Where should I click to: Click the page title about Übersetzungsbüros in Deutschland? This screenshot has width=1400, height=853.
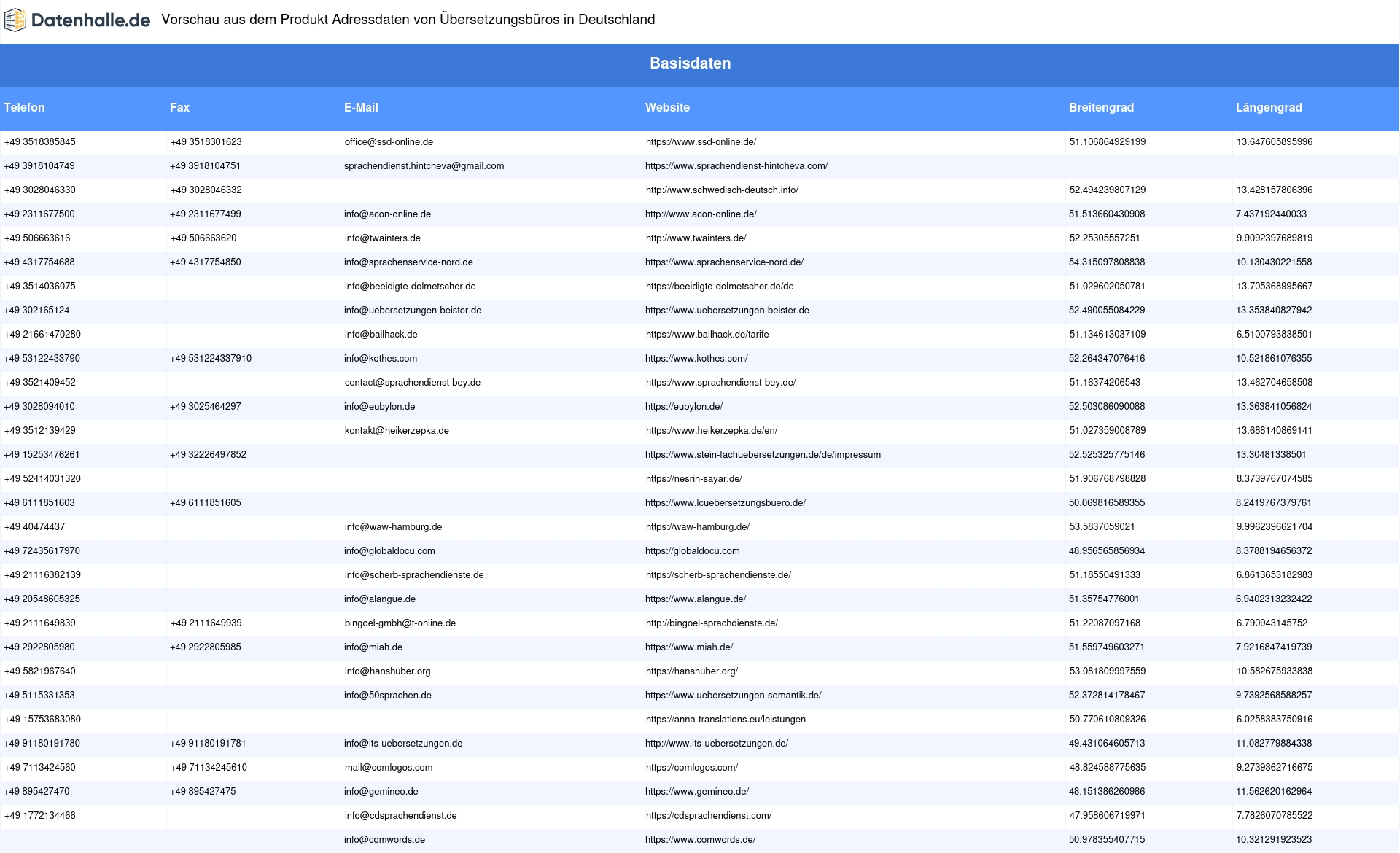(408, 20)
